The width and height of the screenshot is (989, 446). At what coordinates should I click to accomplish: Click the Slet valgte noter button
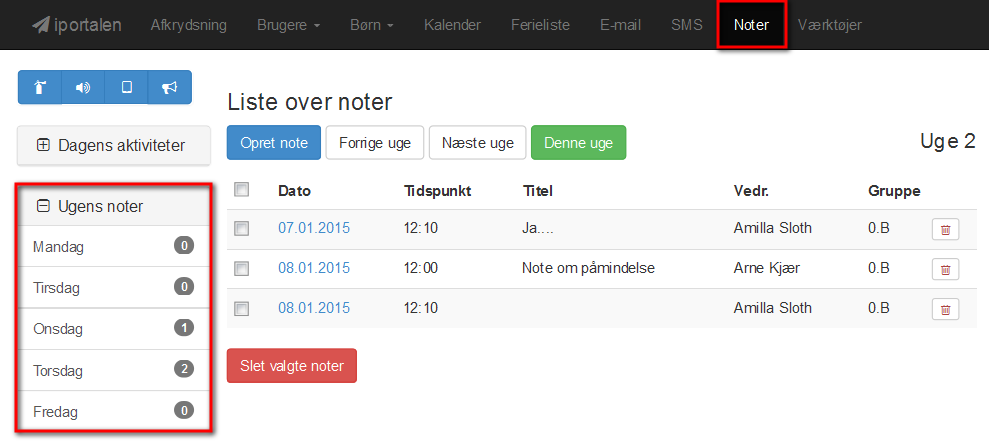[292, 366]
